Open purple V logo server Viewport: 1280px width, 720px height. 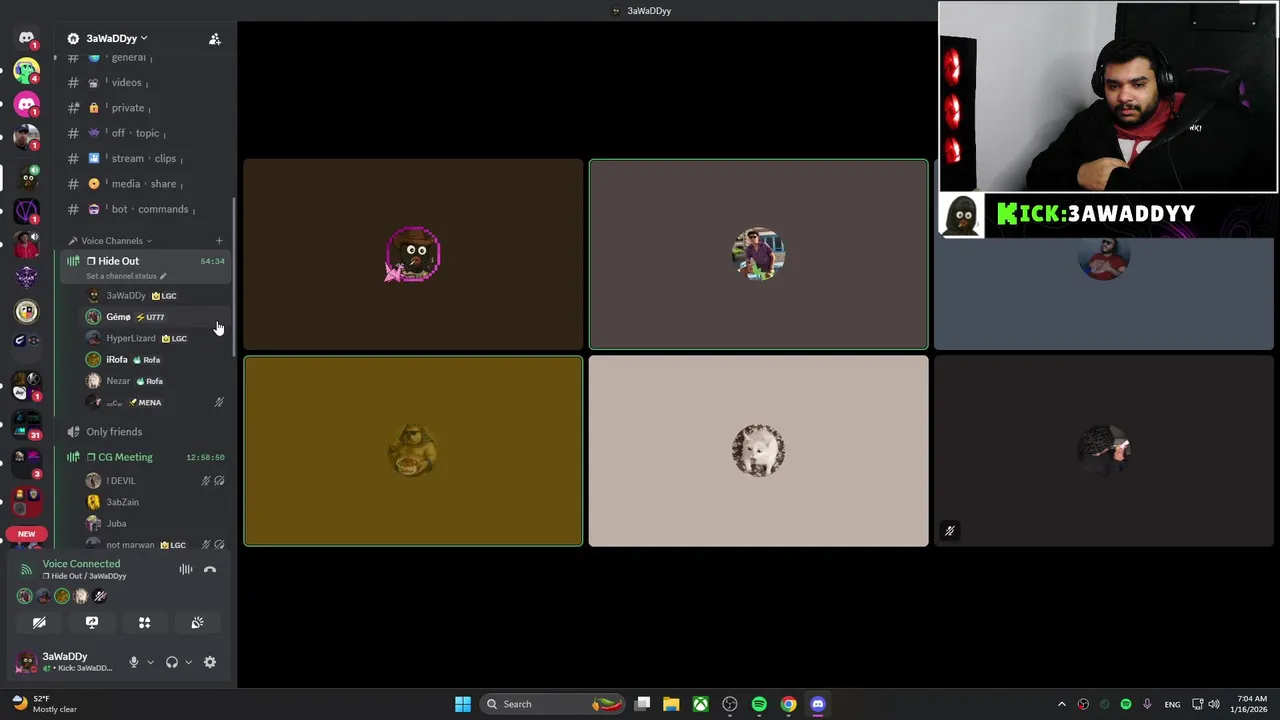pos(26,211)
